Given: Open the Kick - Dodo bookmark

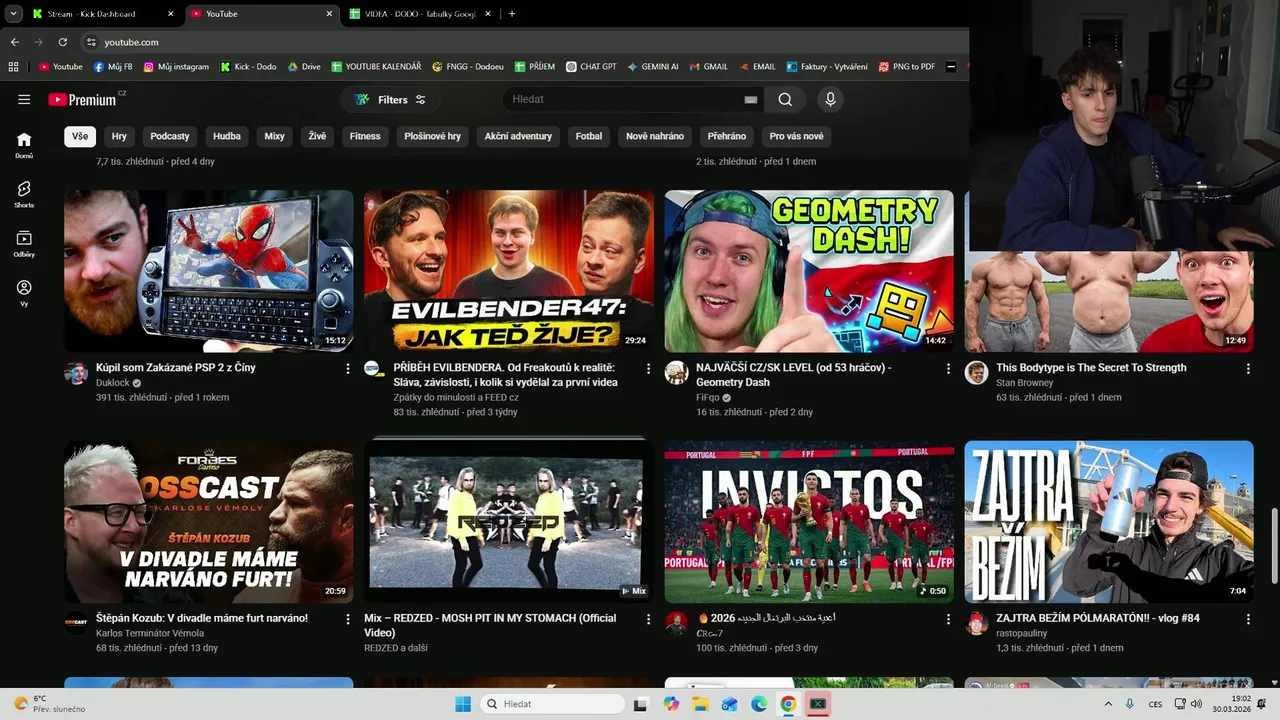Looking at the screenshot, I should 248,67.
